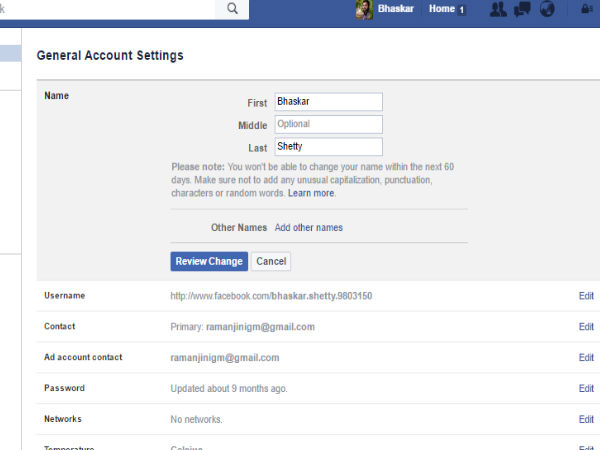Select the highlighted sidebar item
600x450 pixels.
coord(10,54)
